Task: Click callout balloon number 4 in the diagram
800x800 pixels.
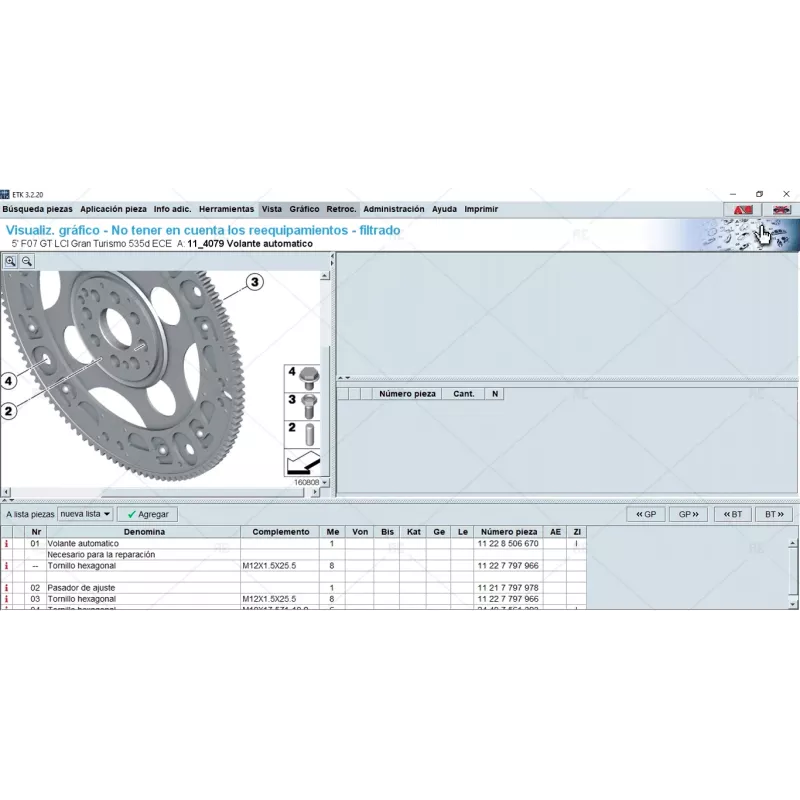Action: 8,380
